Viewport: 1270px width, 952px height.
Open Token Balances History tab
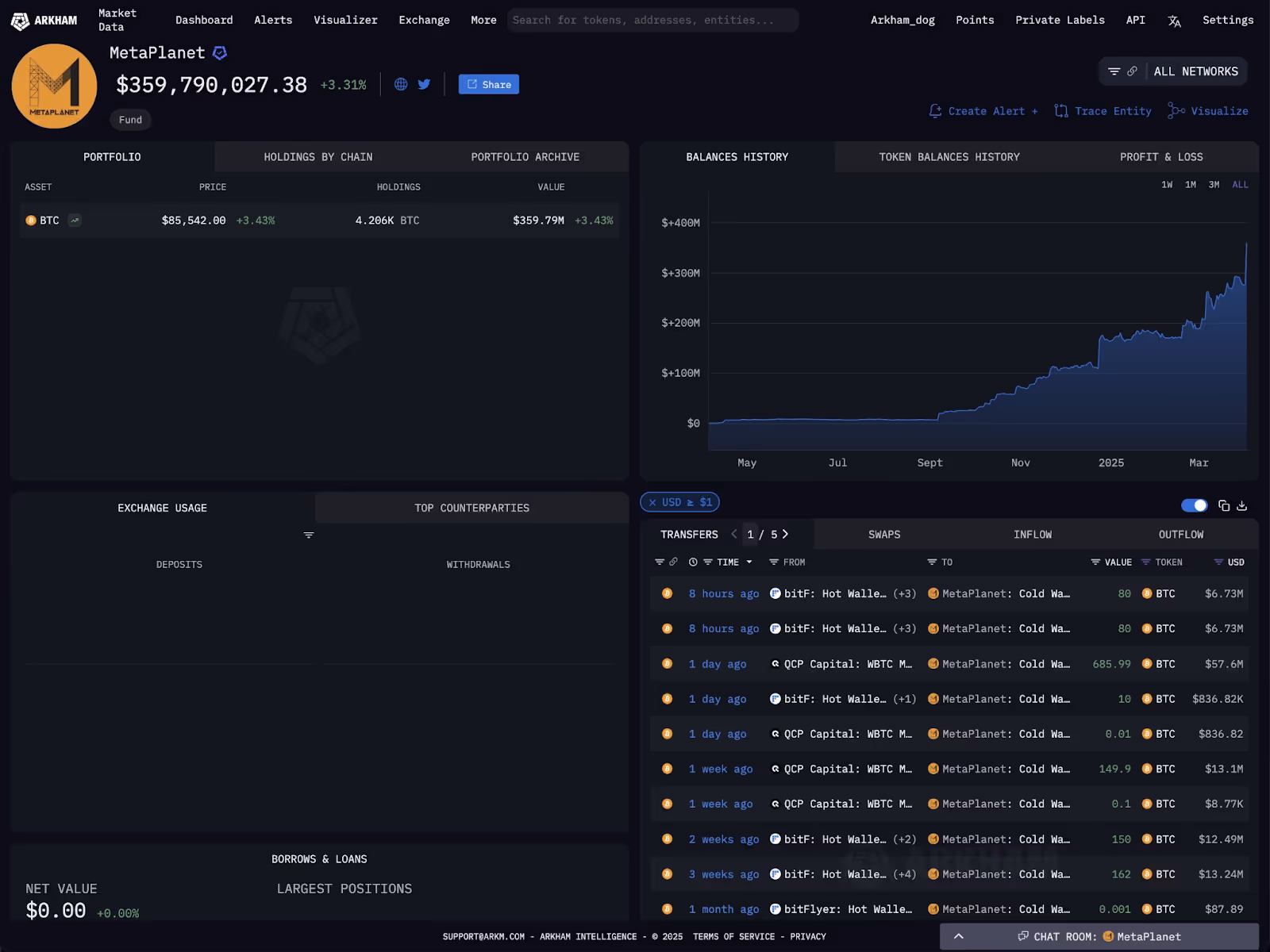tap(949, 157)
